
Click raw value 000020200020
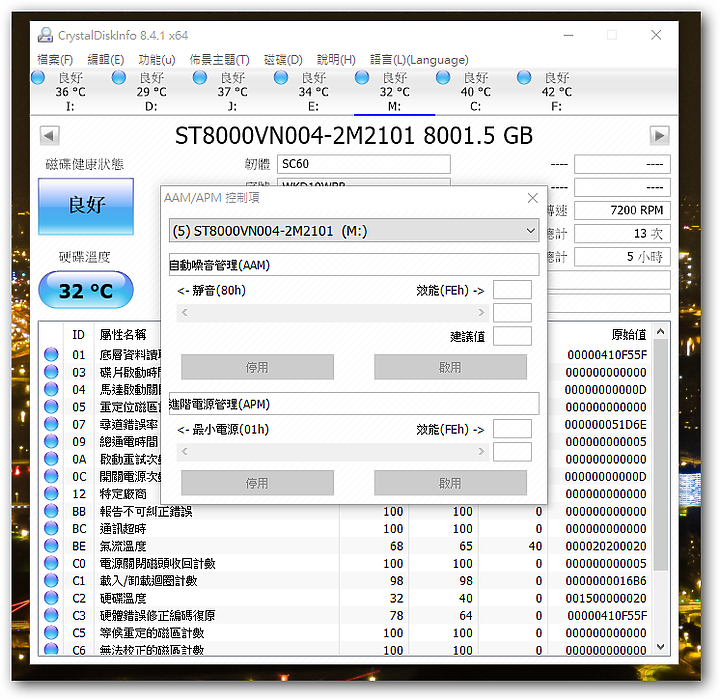(606, 546)
